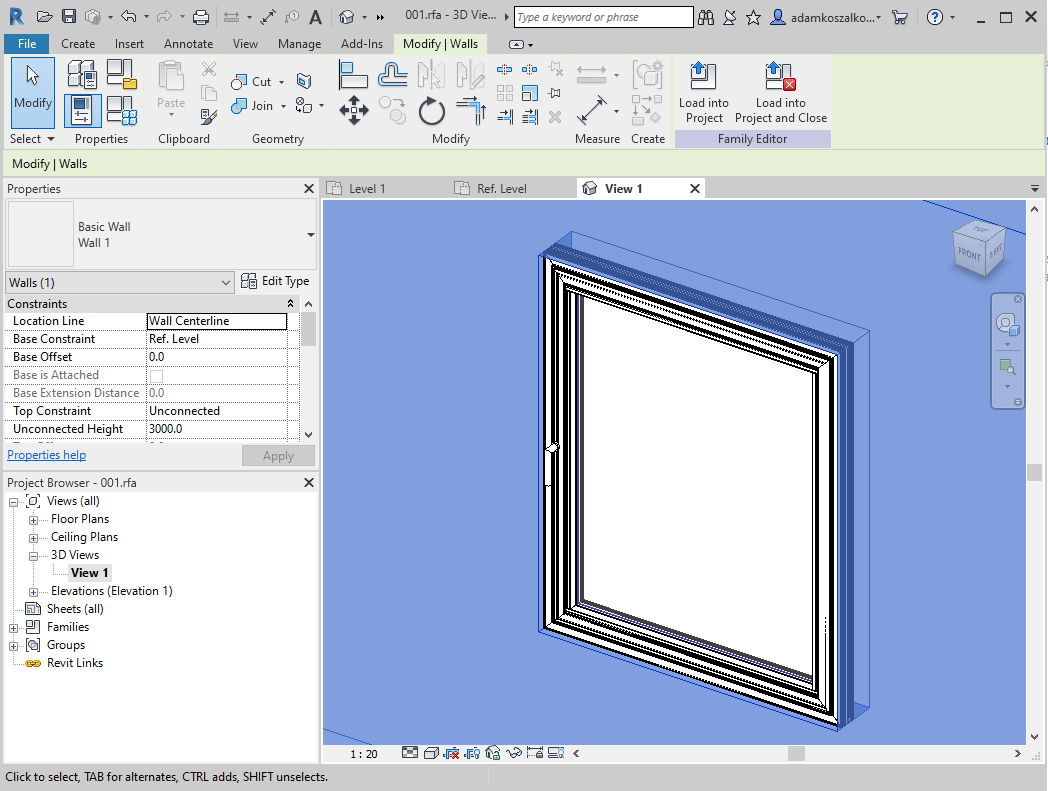Open the Basic Wall type selector dropdown
Screen dimensions: 1048x791
310,235
